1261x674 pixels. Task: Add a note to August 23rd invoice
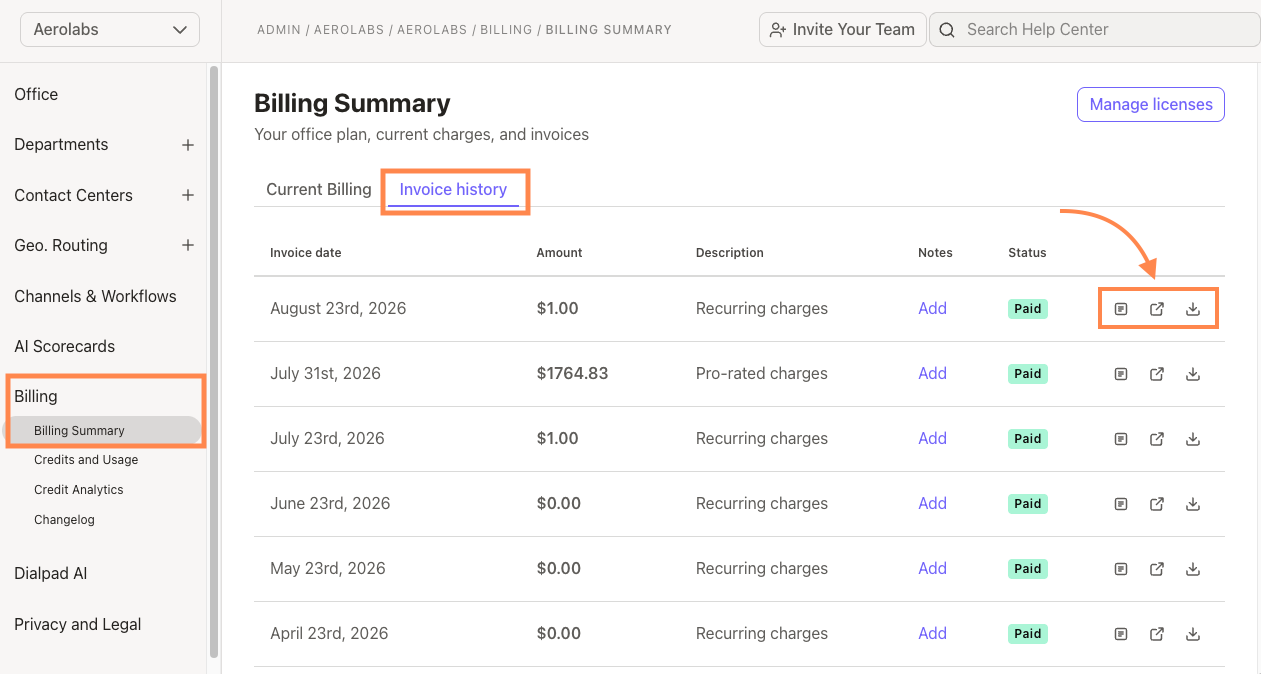click(932, 308)
